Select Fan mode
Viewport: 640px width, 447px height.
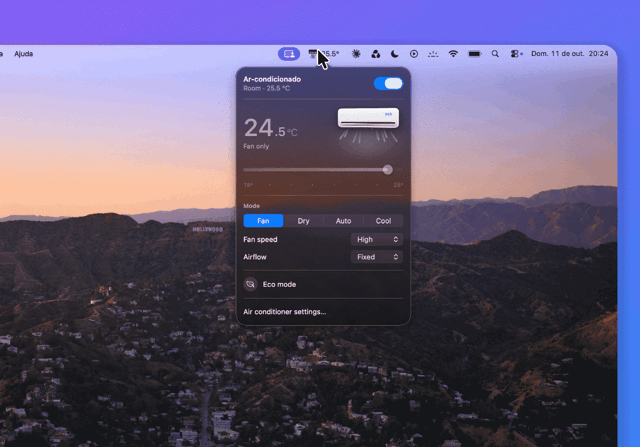263,221
